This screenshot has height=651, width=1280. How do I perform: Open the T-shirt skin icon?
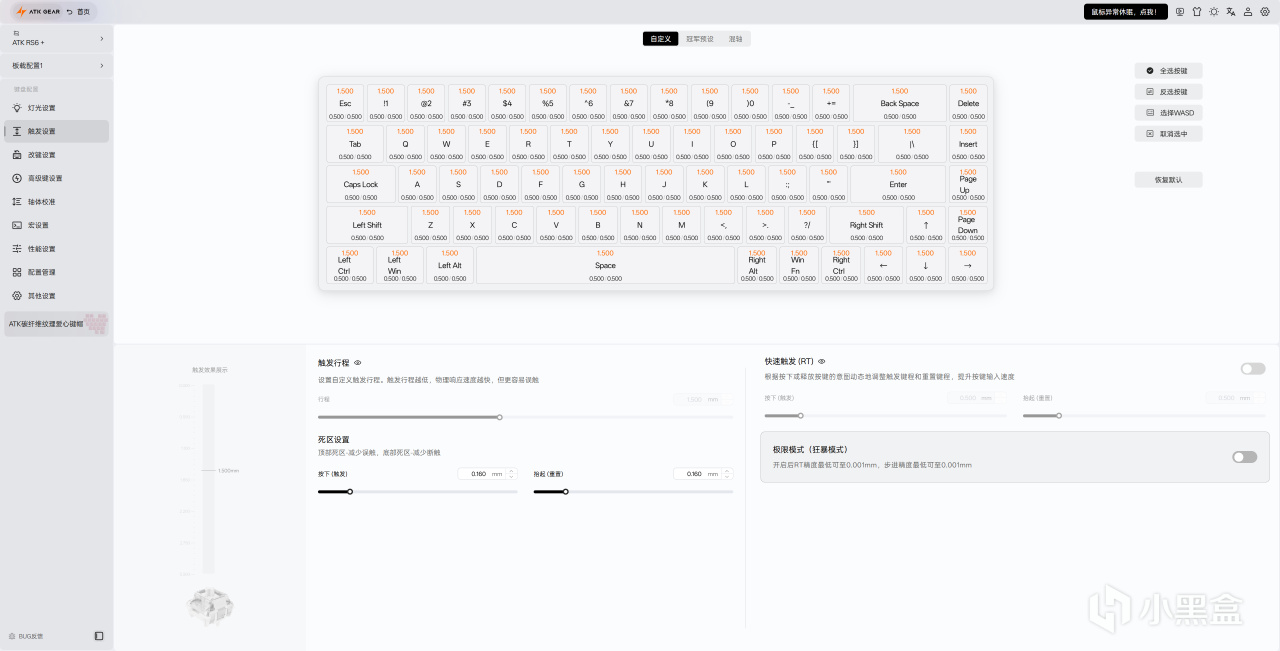(1197, 12)
